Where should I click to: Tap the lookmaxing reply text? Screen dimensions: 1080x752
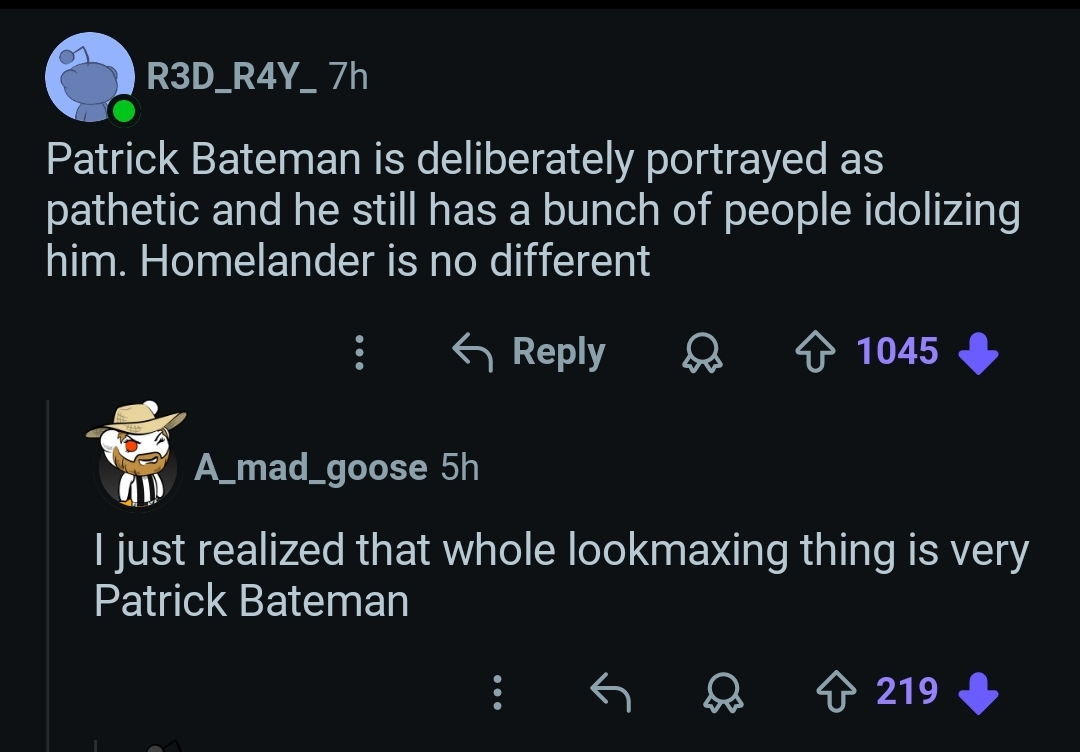(x=560, y=576)
